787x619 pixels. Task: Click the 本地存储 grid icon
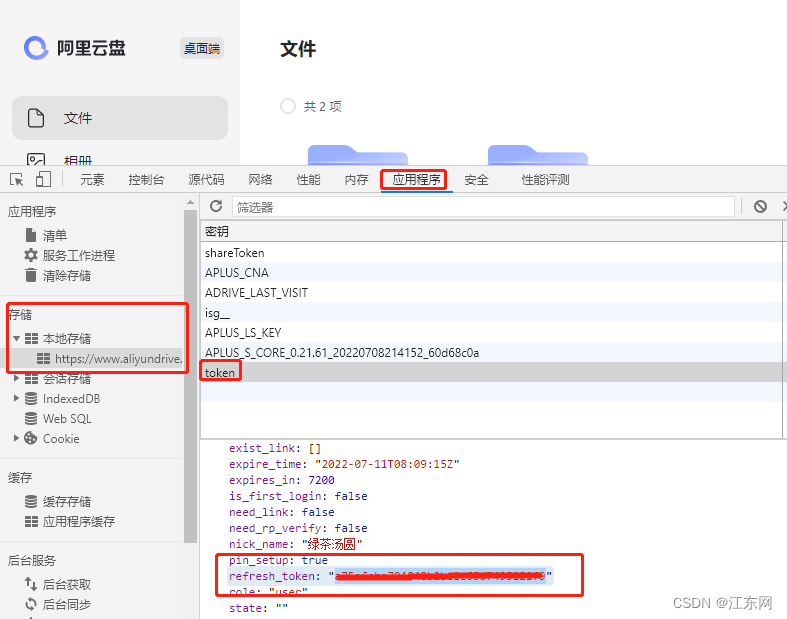[x=31, y=338]
